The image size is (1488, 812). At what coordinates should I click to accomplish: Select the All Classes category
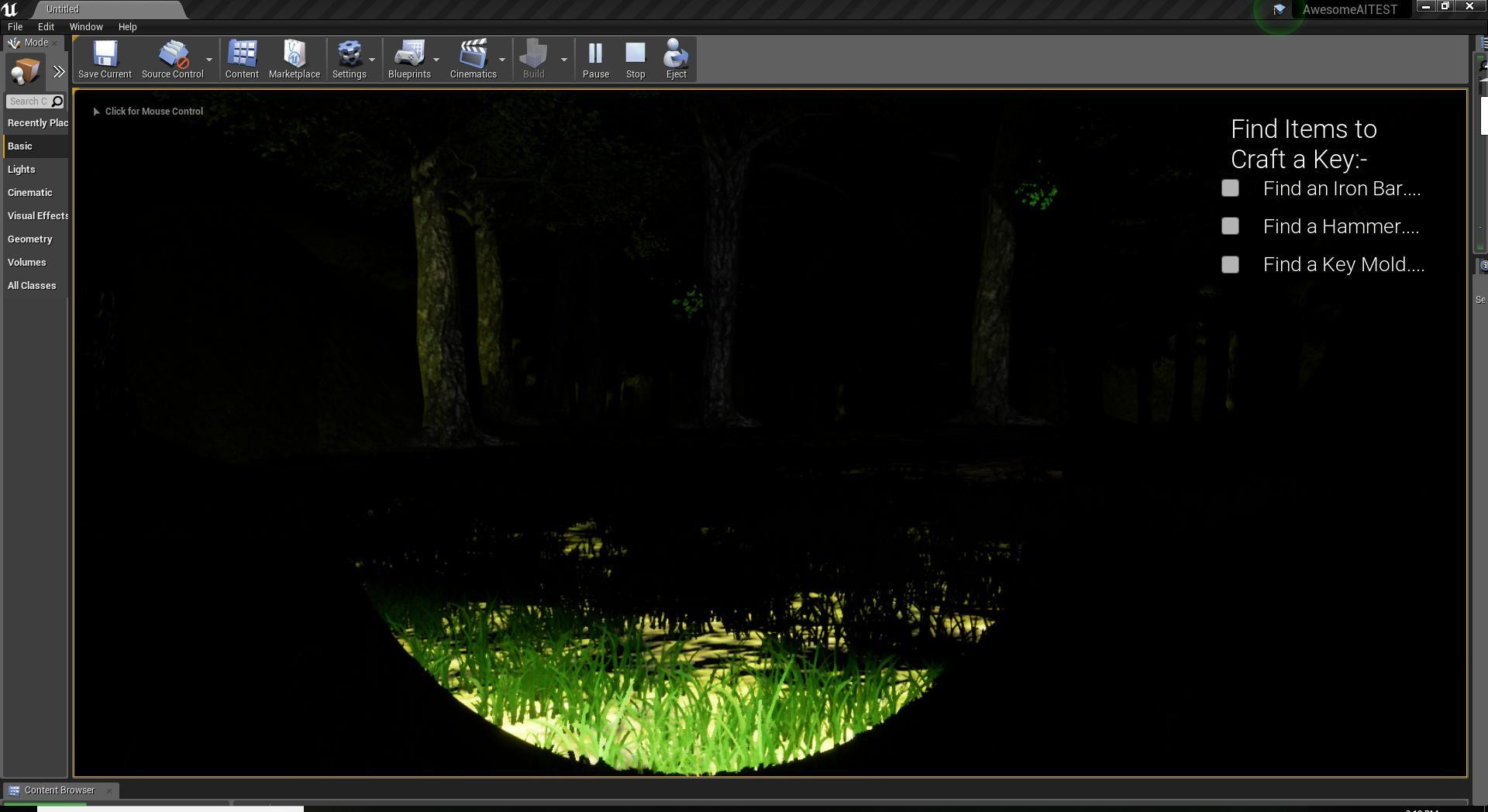36,286
